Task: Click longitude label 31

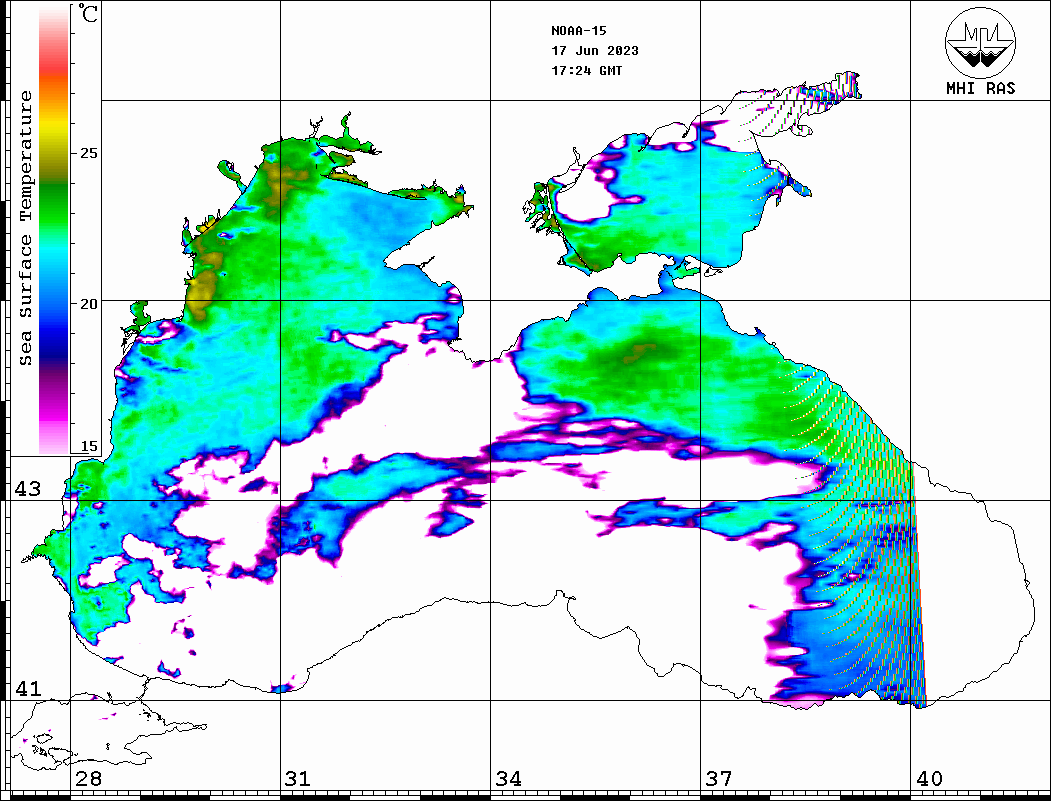Action: pyautogui.click(x=298, y=779)
